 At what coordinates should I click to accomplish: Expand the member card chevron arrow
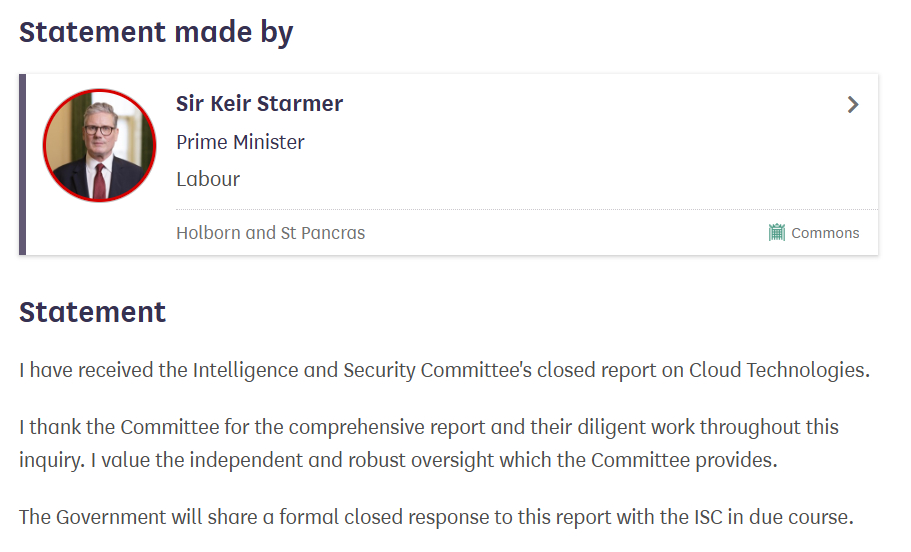coord(853,105)
